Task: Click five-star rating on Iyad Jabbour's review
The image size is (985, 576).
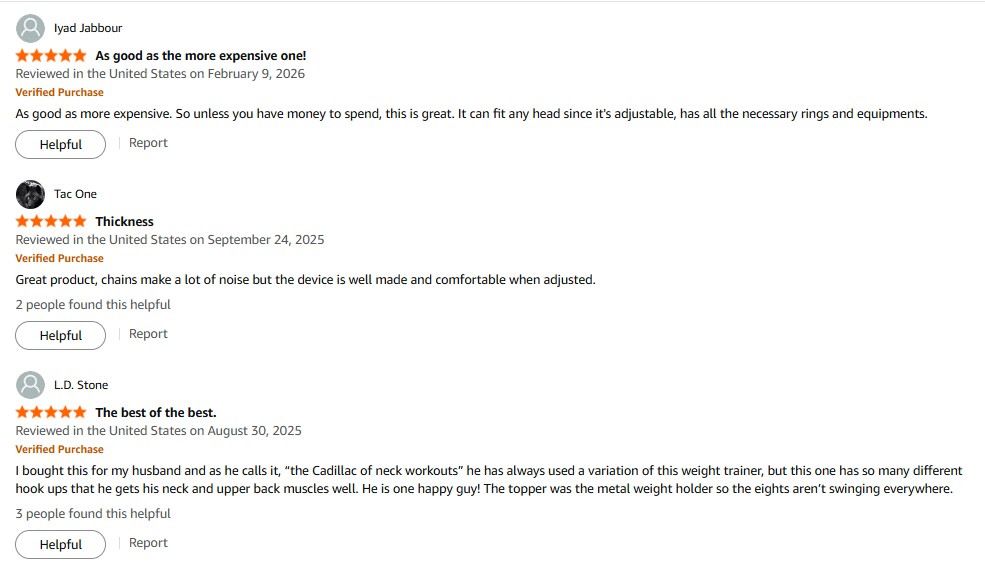Action: 51,56
